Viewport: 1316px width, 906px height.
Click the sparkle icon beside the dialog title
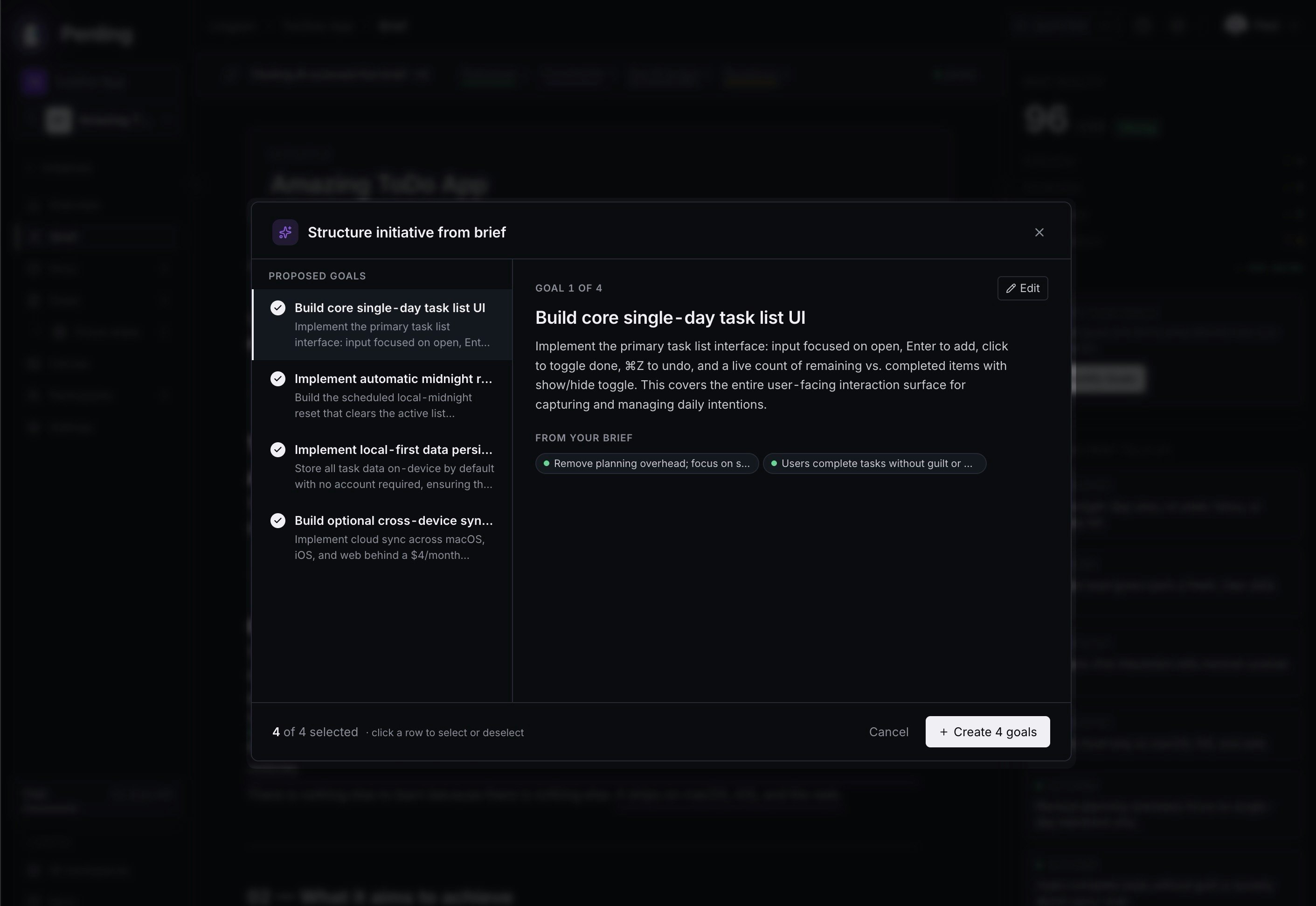(x=285, y=232)
